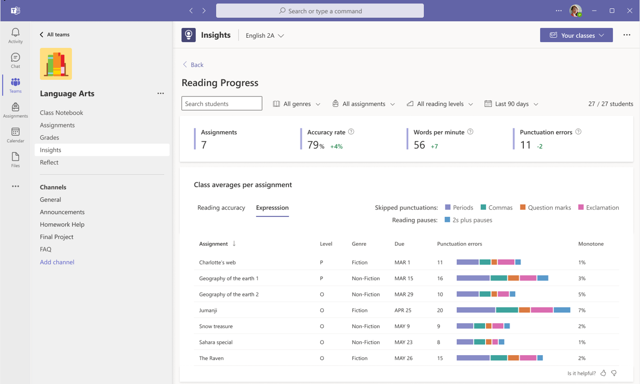640x384 pixels.
Task: Open Reflect in team menu
Action: [x=49, y=162]
